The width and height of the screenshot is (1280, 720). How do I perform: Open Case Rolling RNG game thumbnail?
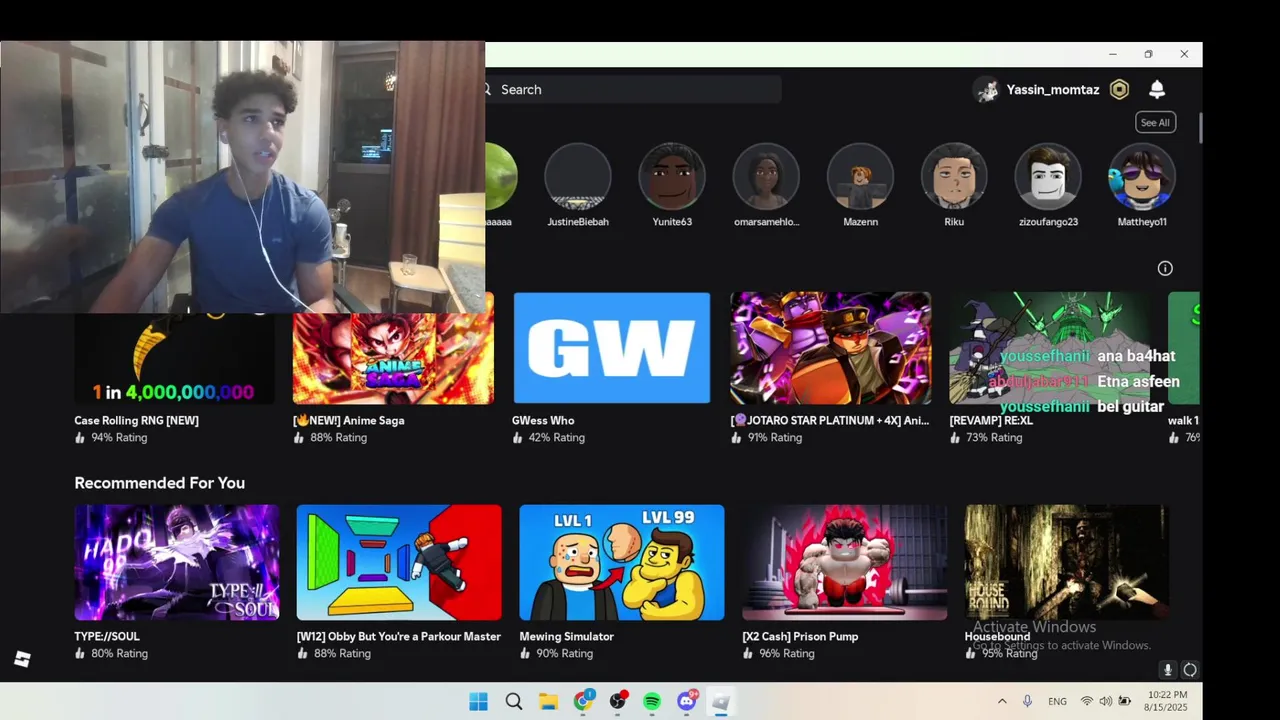174,358
